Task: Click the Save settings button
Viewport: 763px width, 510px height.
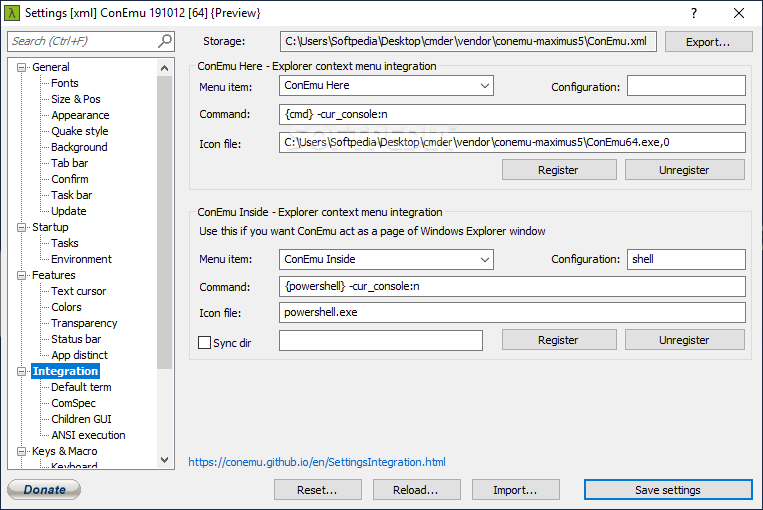Action: pos(668,490)
